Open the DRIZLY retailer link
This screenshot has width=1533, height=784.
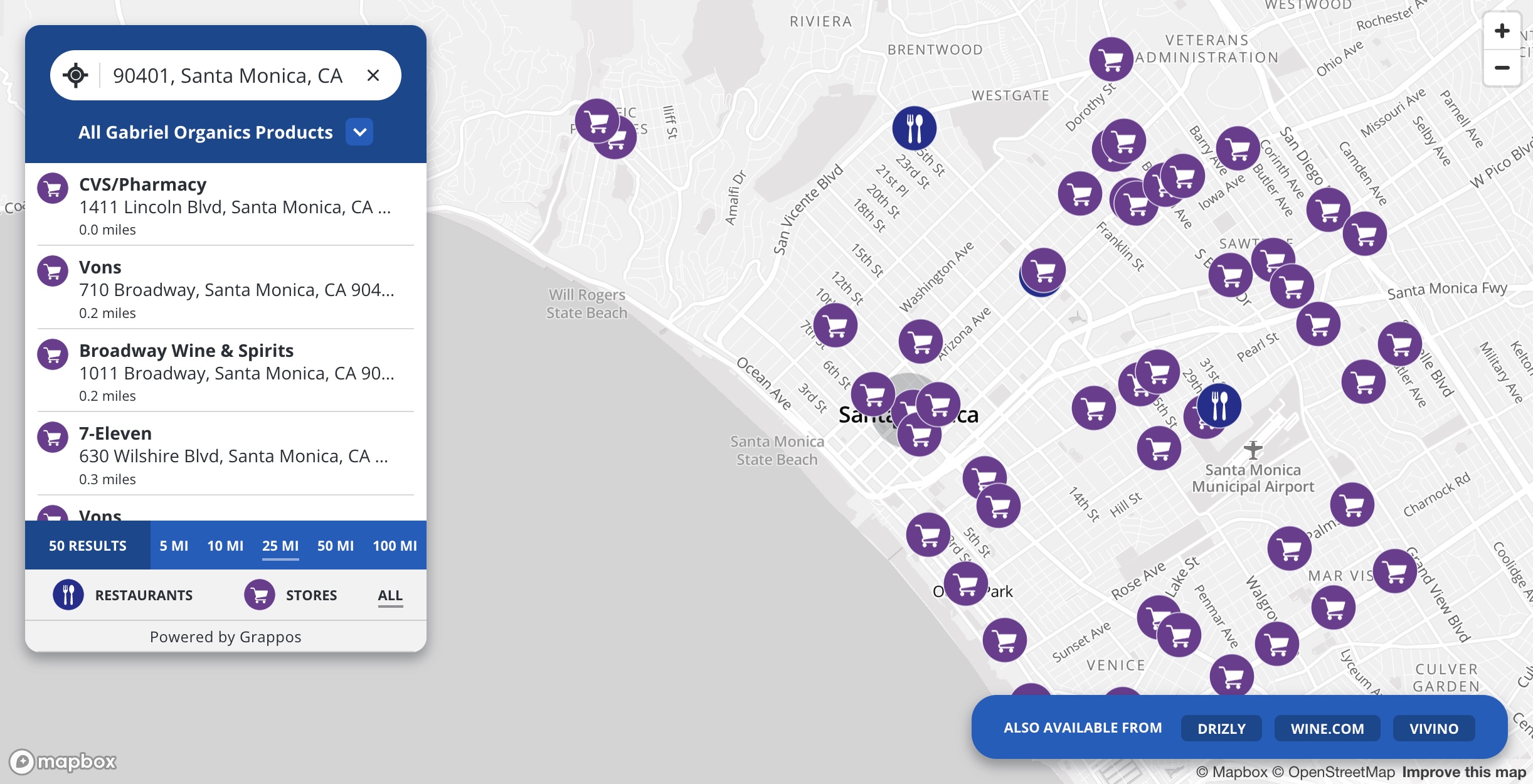[1221, 728]
